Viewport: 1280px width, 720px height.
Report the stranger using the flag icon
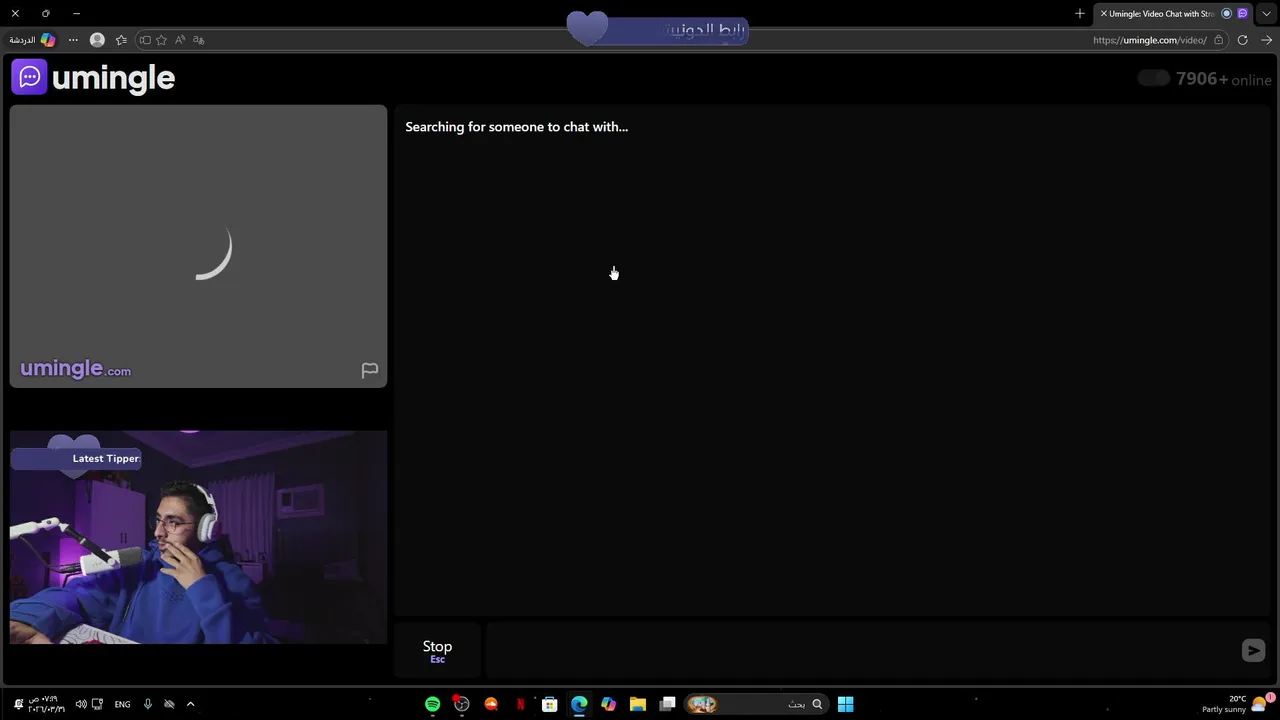click(369, 370)
